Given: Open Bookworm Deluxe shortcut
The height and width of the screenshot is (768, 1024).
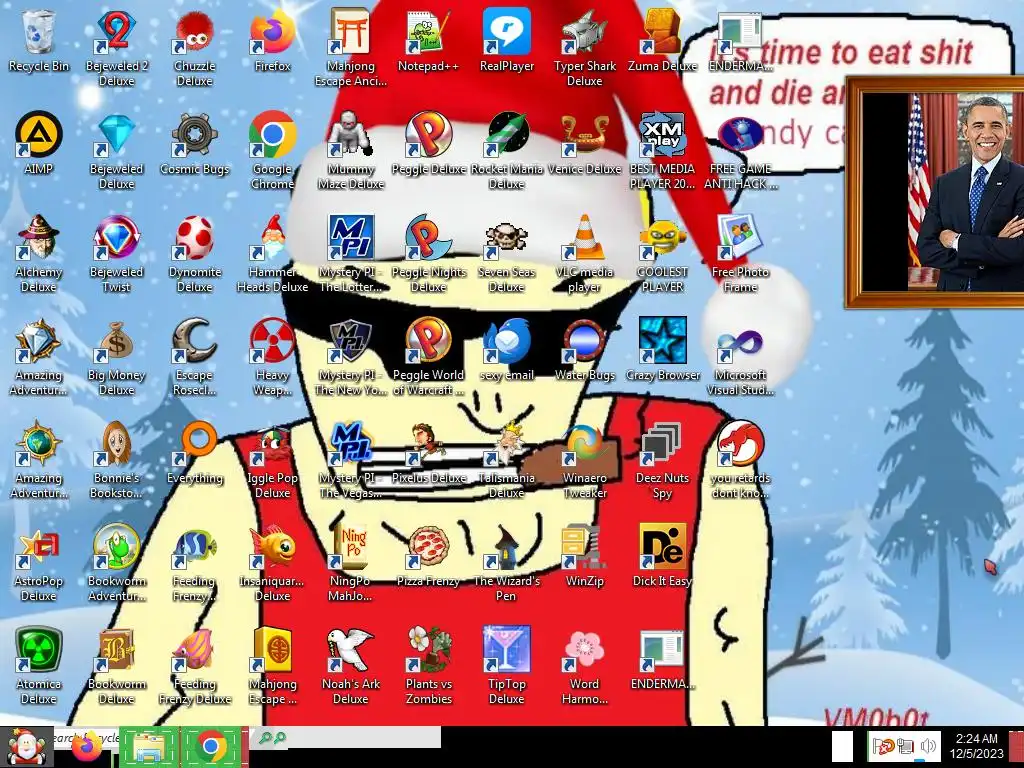Looking at the screenshot, I should click(116, 667).
